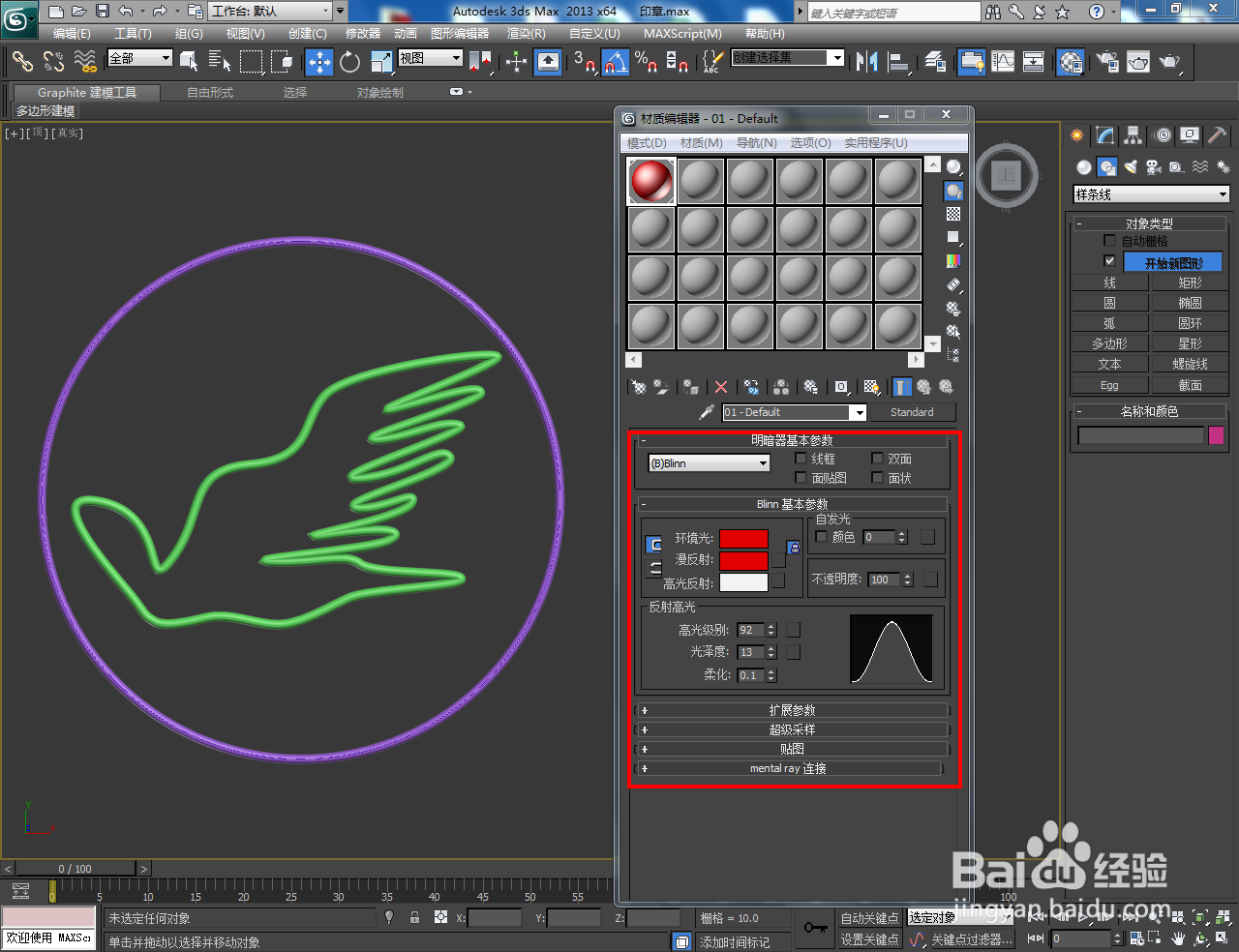Switch to the Lights creation category

point(1131,166)
